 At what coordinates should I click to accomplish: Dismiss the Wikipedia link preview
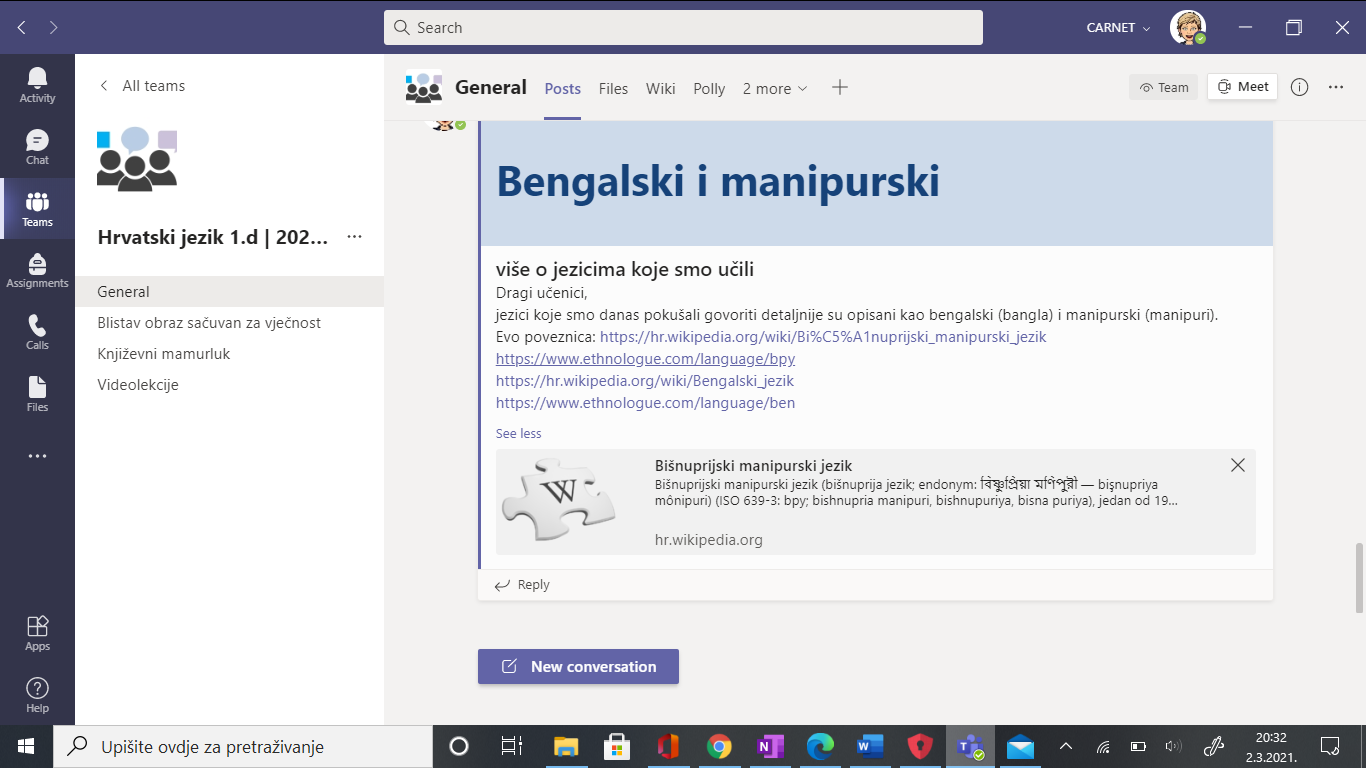tap(1237, 465)
